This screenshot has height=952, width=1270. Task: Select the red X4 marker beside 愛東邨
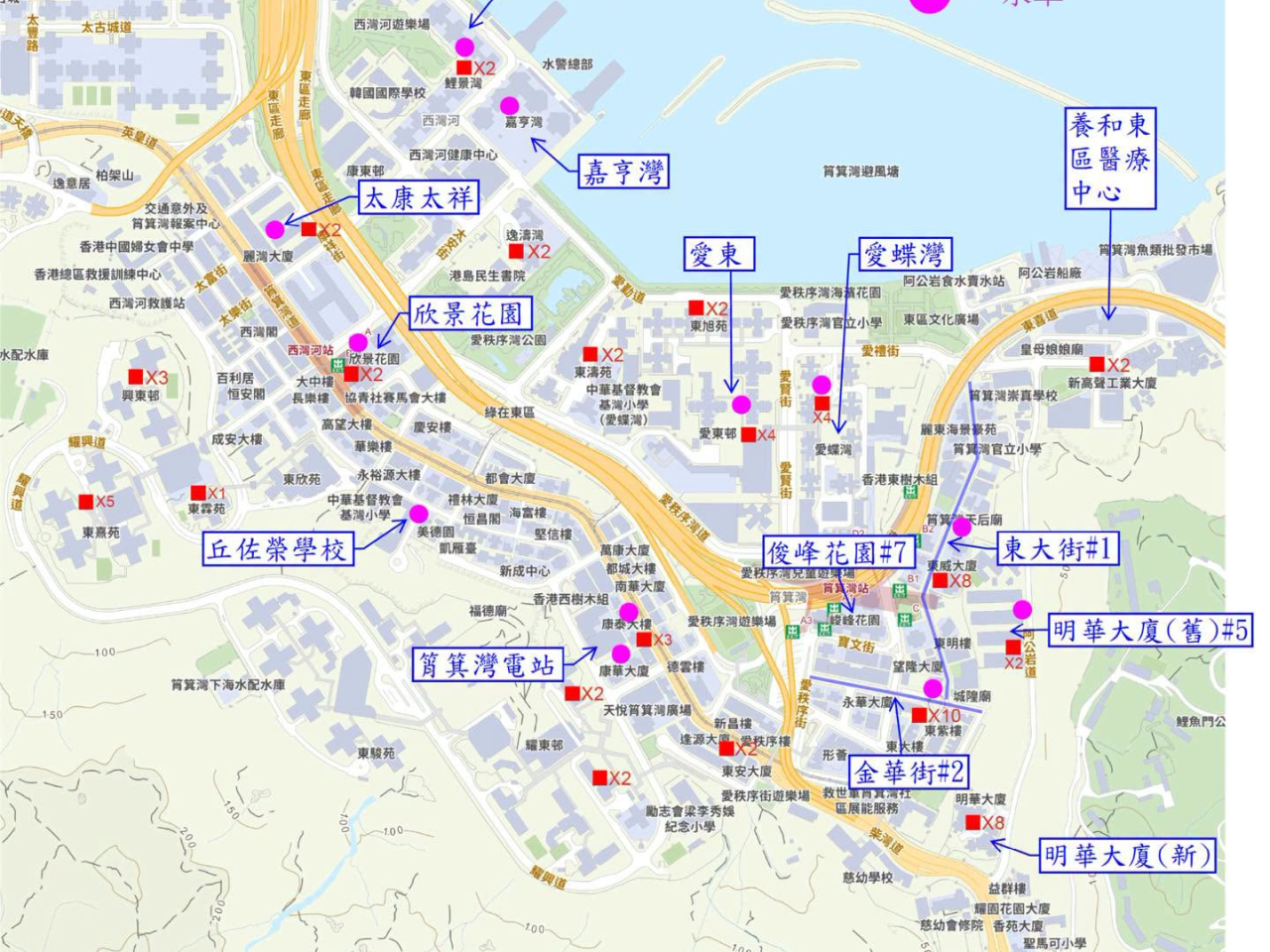coord(748,434)
